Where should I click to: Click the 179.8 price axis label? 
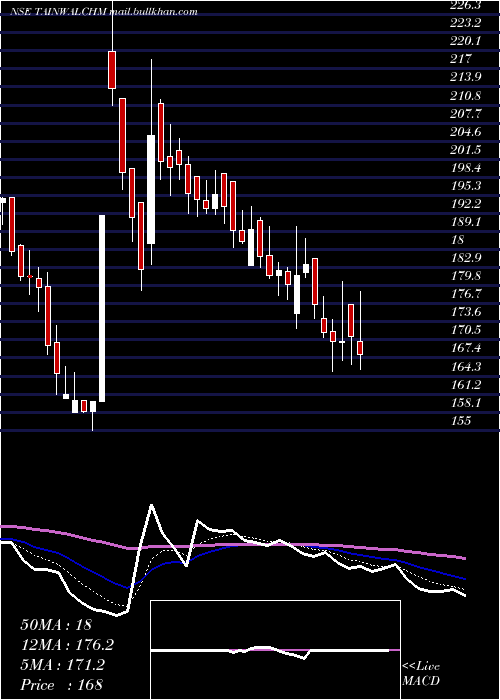click(x=465, y=276)
